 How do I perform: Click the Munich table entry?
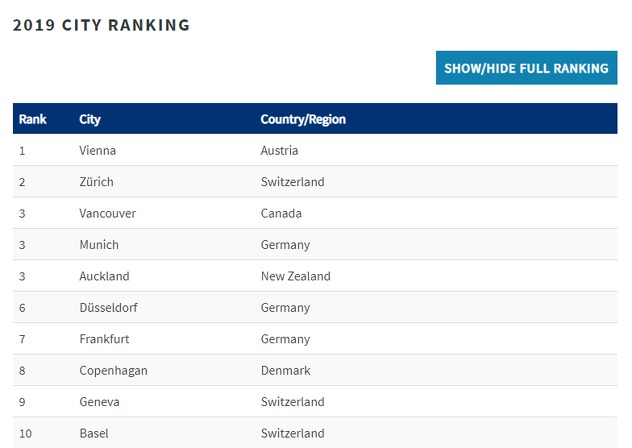(99, 245)
